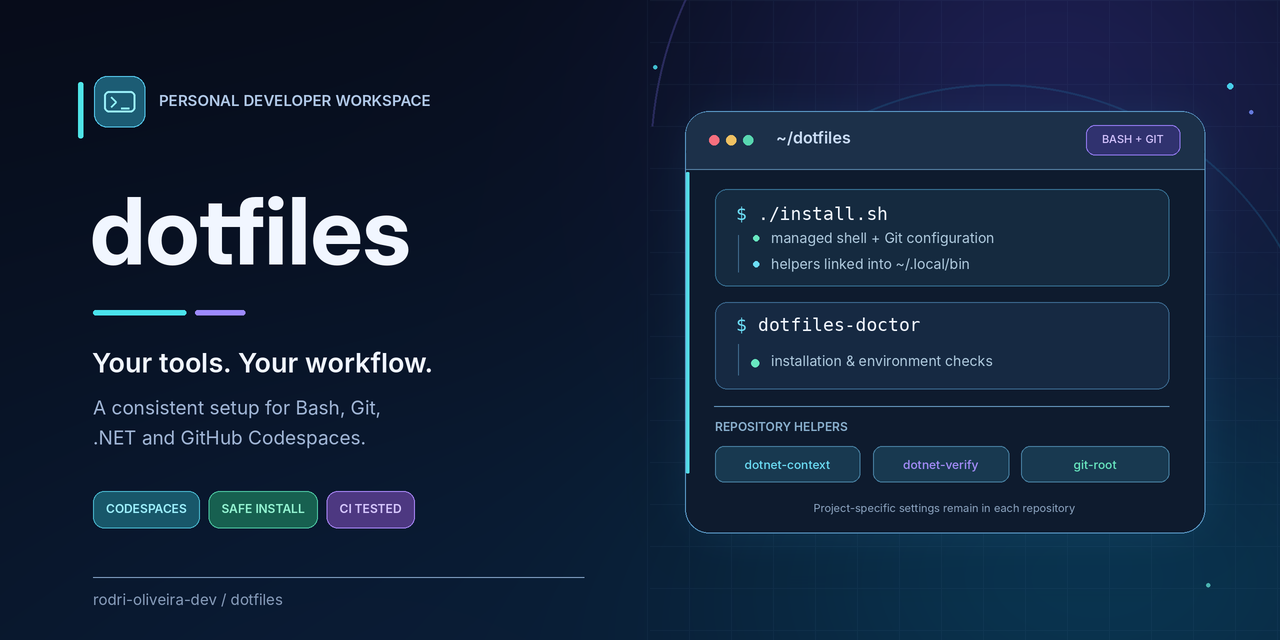
Task: Select the SAFE INSTALL badge
Action: click(x=263, y=509)
